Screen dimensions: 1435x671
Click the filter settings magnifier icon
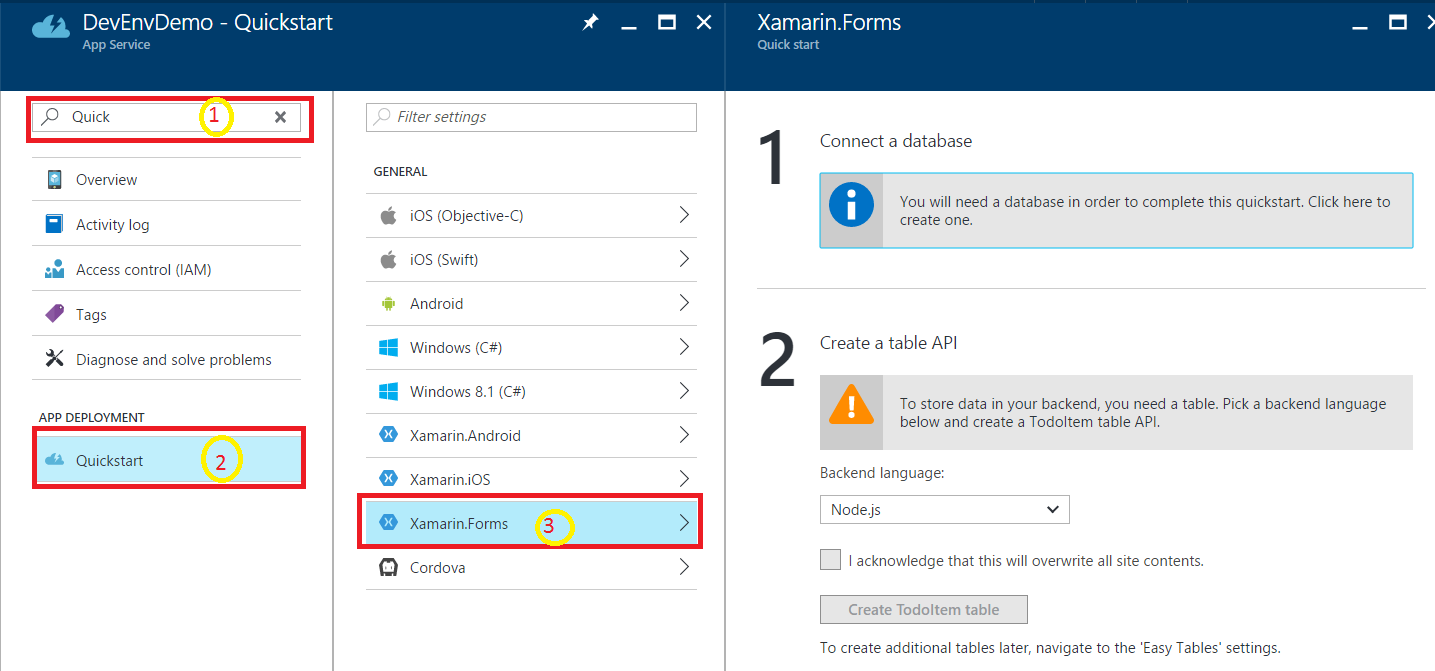(x=381, y=117)
